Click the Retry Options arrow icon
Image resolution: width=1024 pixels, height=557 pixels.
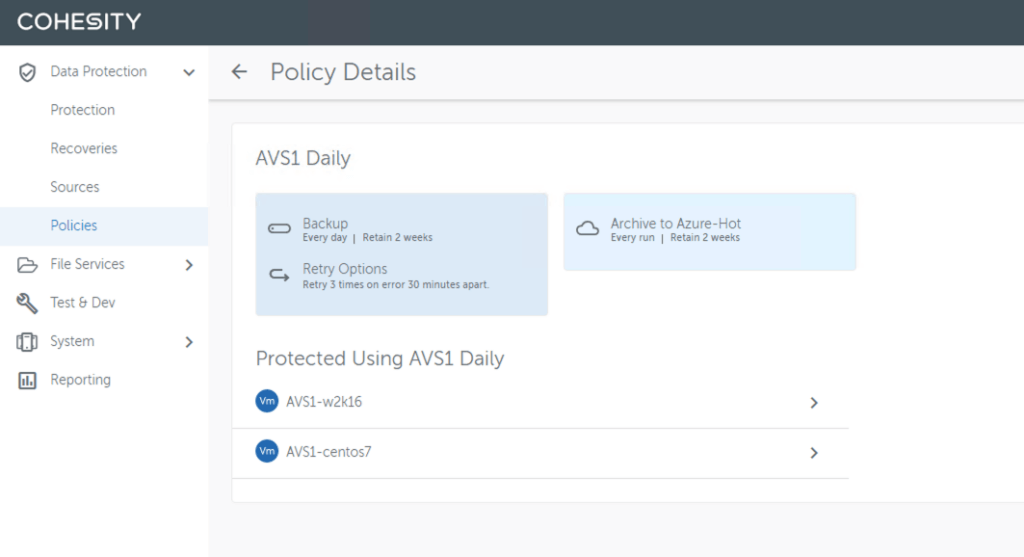point(279,275)
